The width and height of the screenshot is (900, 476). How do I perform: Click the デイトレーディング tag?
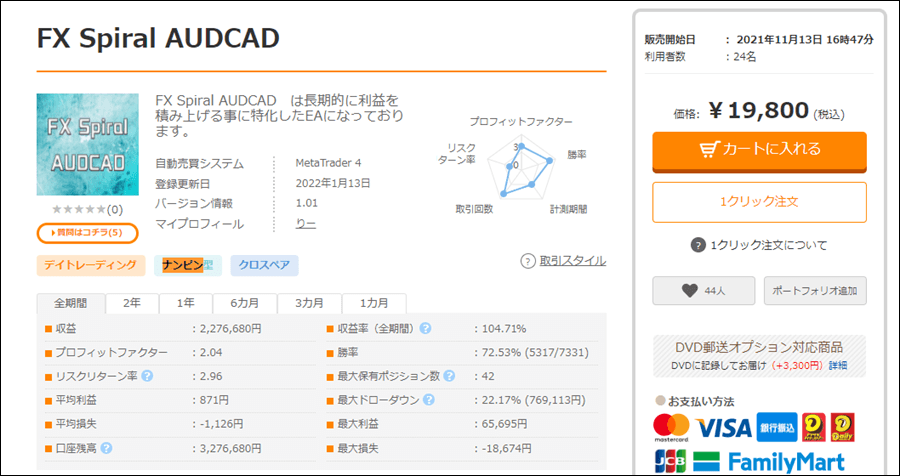pyautogui.click(x=91, y=265)
